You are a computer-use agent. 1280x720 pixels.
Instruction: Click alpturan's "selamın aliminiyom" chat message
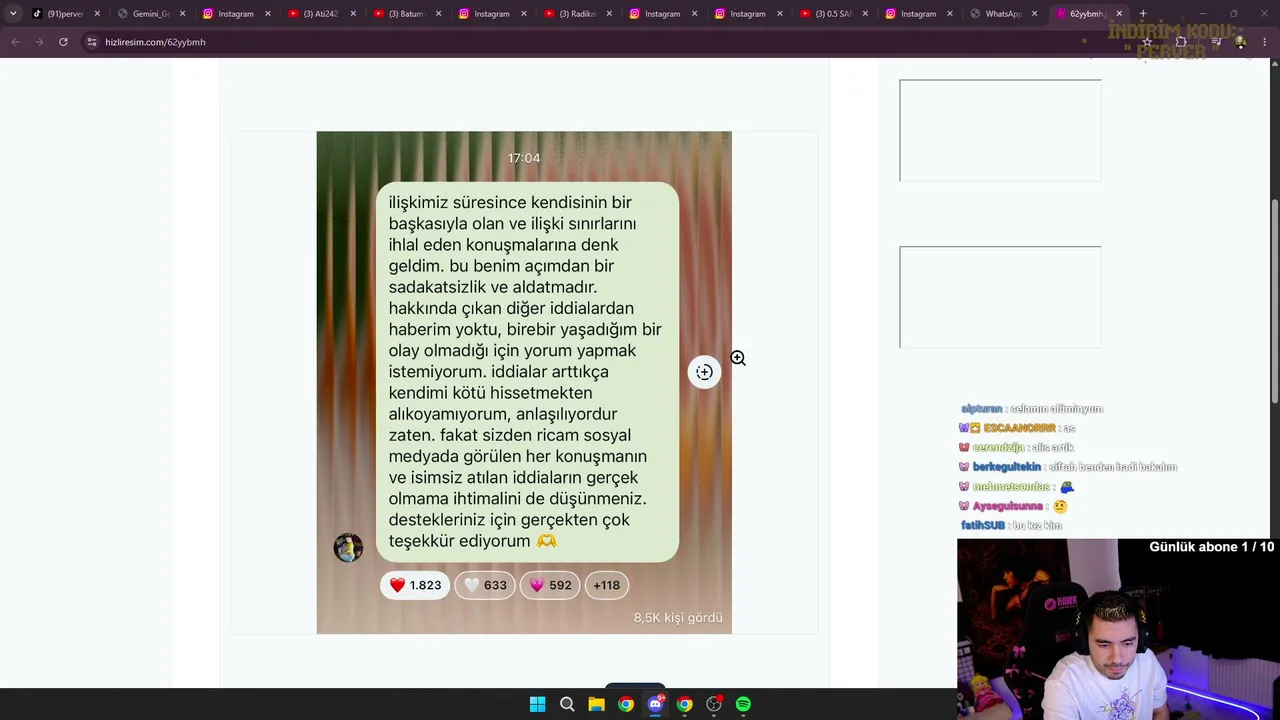1032,409
